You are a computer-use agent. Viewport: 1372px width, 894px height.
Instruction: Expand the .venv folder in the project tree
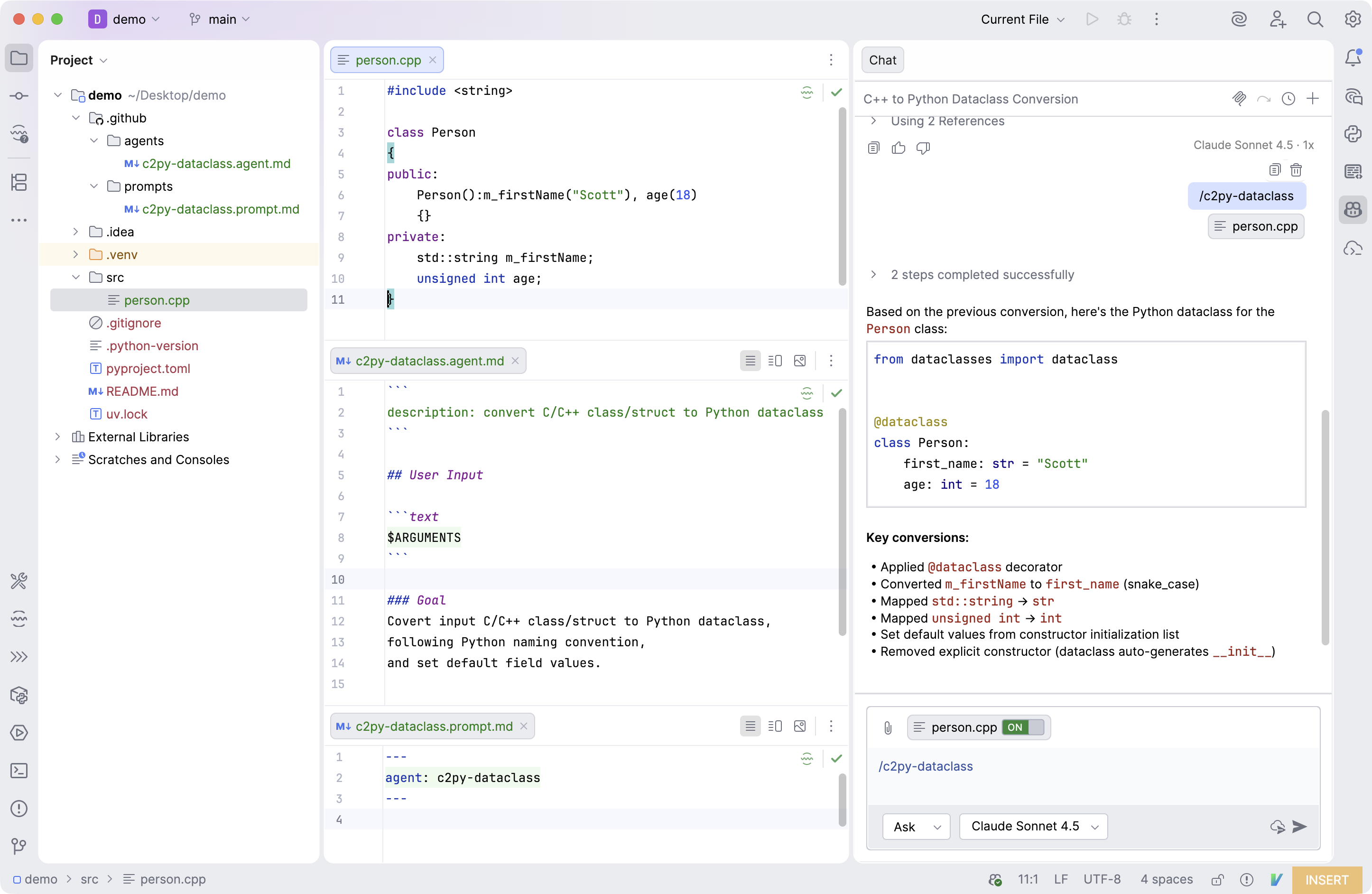pos(75,254)
